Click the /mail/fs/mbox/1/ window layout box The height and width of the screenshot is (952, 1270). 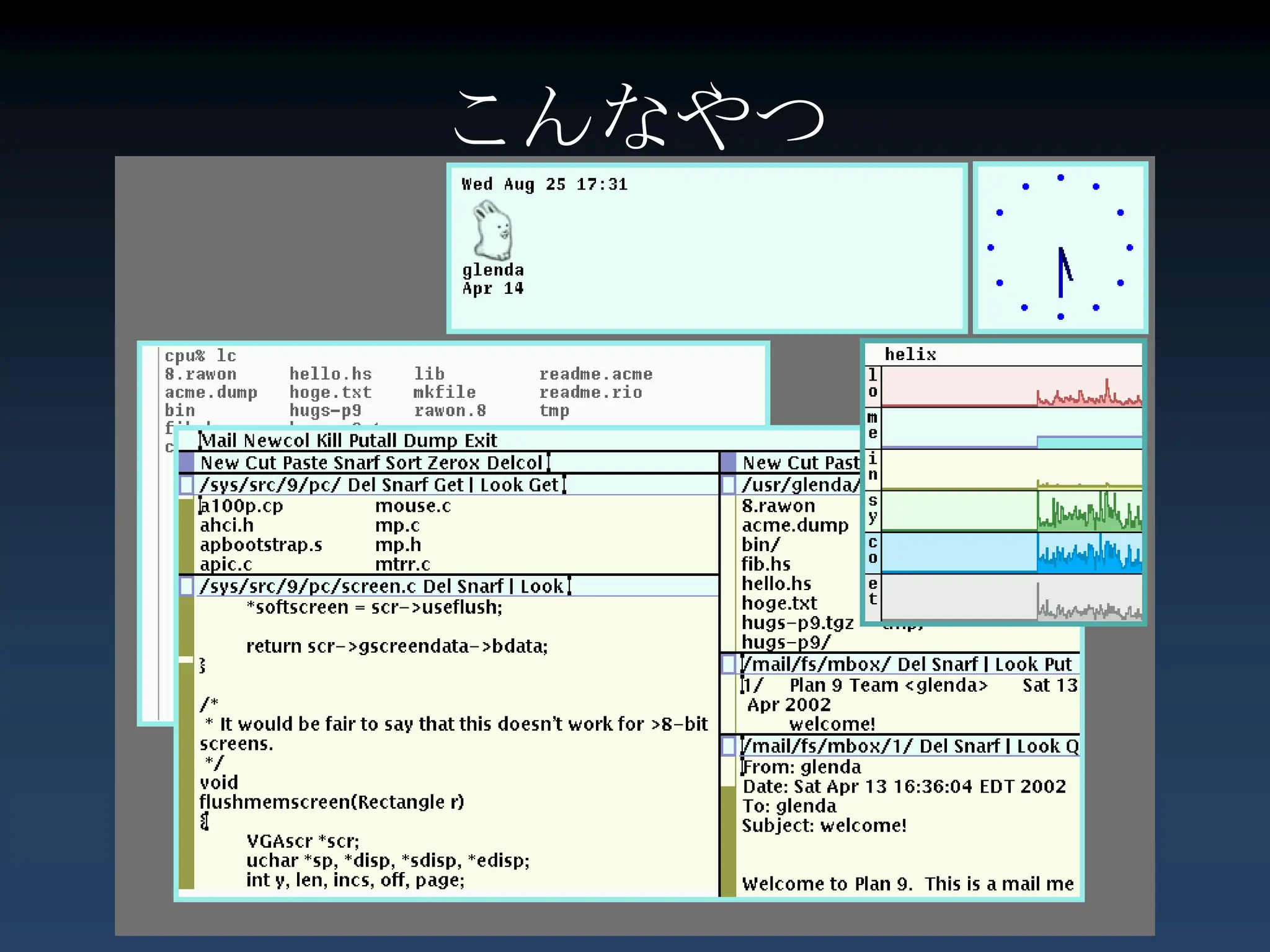[729, 746]
